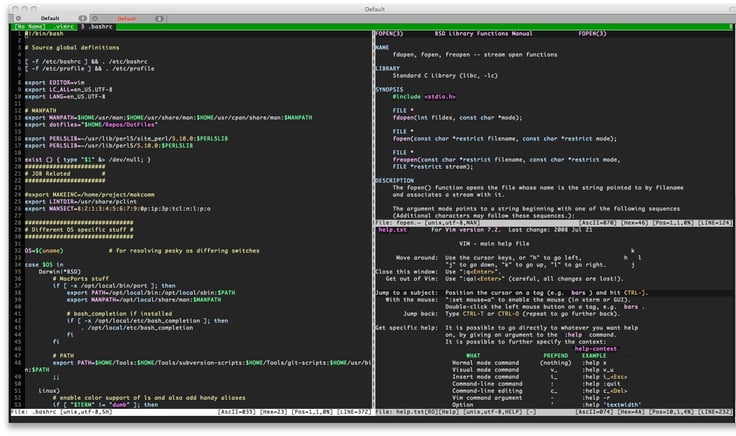Click the '# PATH' comment on line 47
736x436 pixels.
[63, 356]
